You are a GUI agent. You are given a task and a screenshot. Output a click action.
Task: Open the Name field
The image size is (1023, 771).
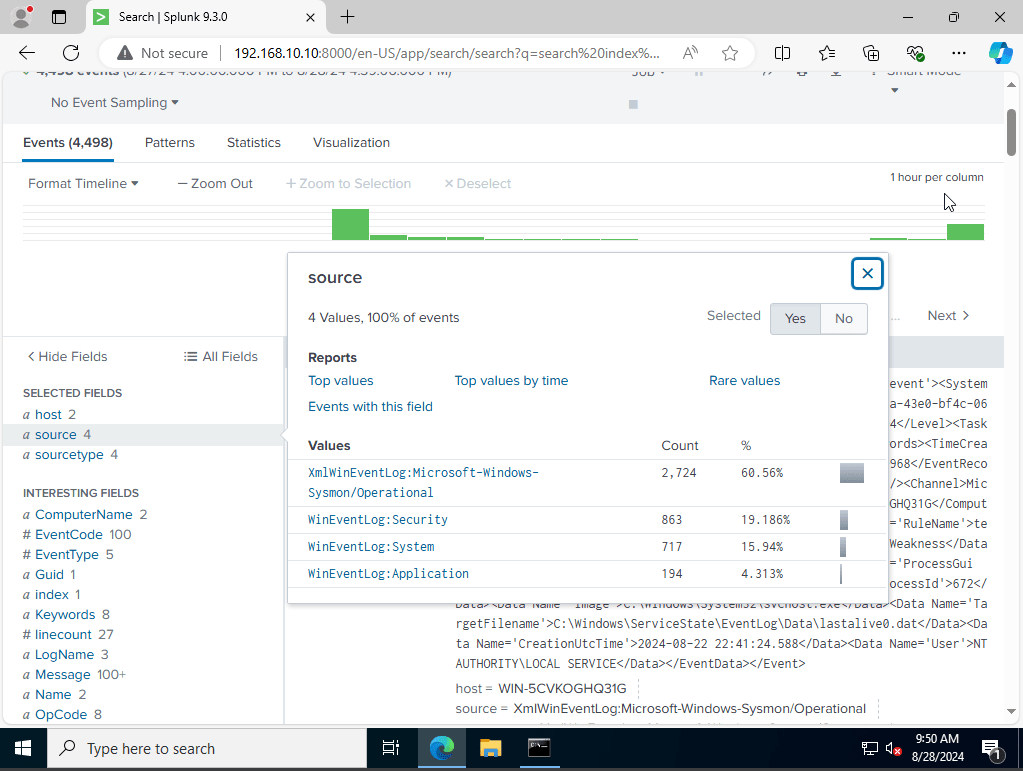(x=53, y=695)
